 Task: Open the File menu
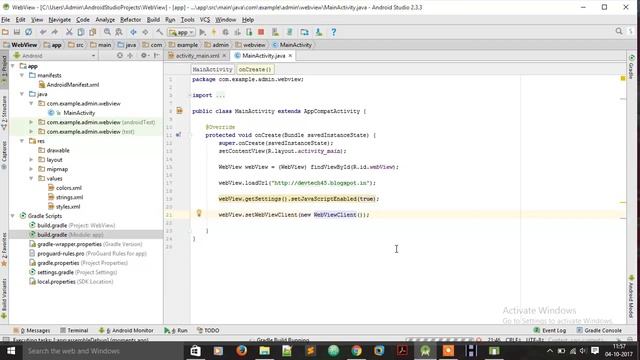[x=6, y=20]
